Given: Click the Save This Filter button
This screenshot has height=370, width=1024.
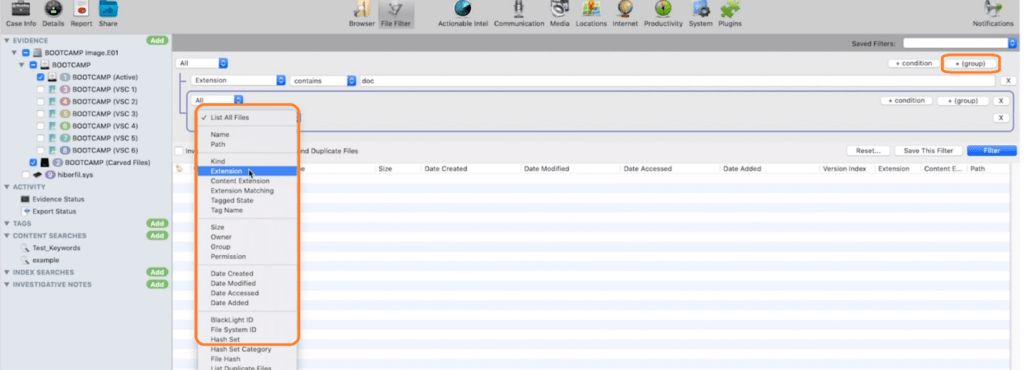Looking at the screenshot, I should click(x=928, y=151).
